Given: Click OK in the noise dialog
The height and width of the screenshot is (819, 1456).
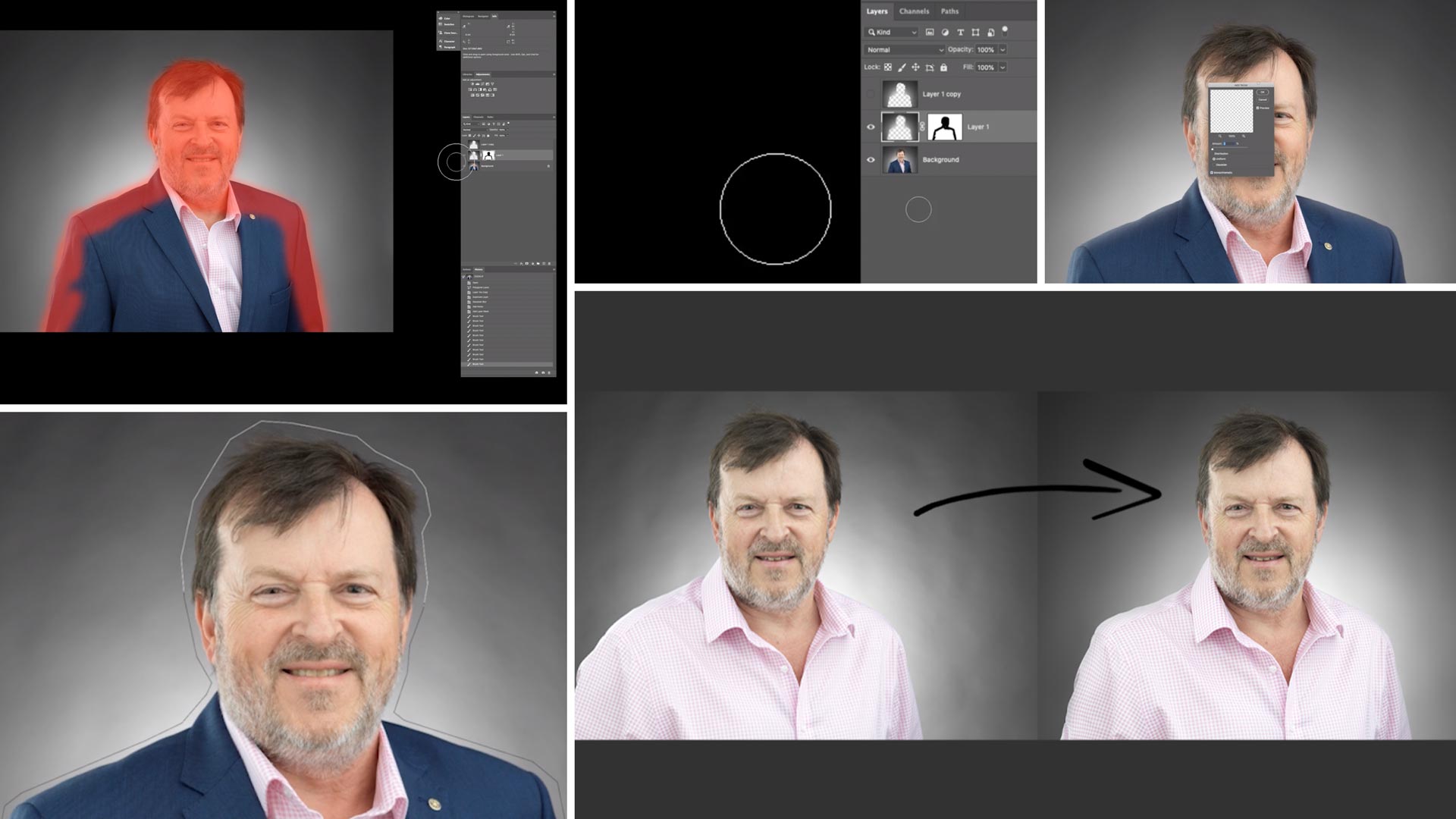Looking at the screenshot, I should [1263, 93].
